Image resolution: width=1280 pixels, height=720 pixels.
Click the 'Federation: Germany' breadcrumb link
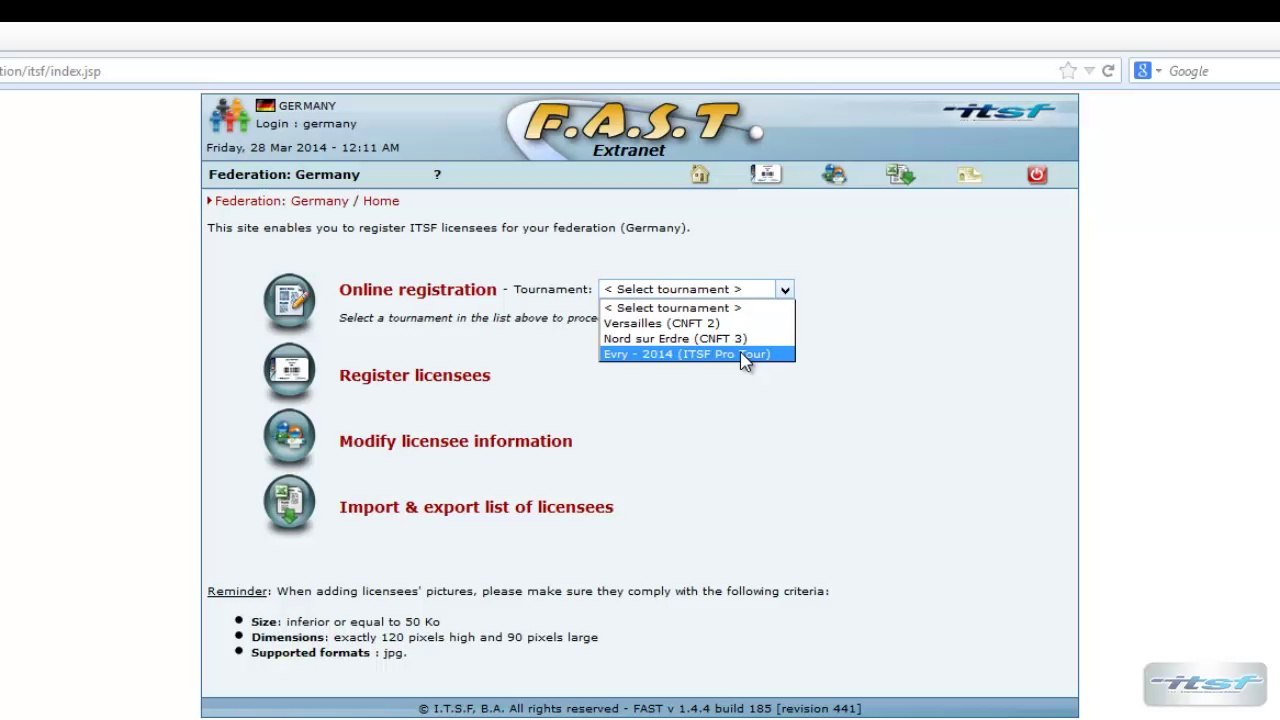coord(281,201)
